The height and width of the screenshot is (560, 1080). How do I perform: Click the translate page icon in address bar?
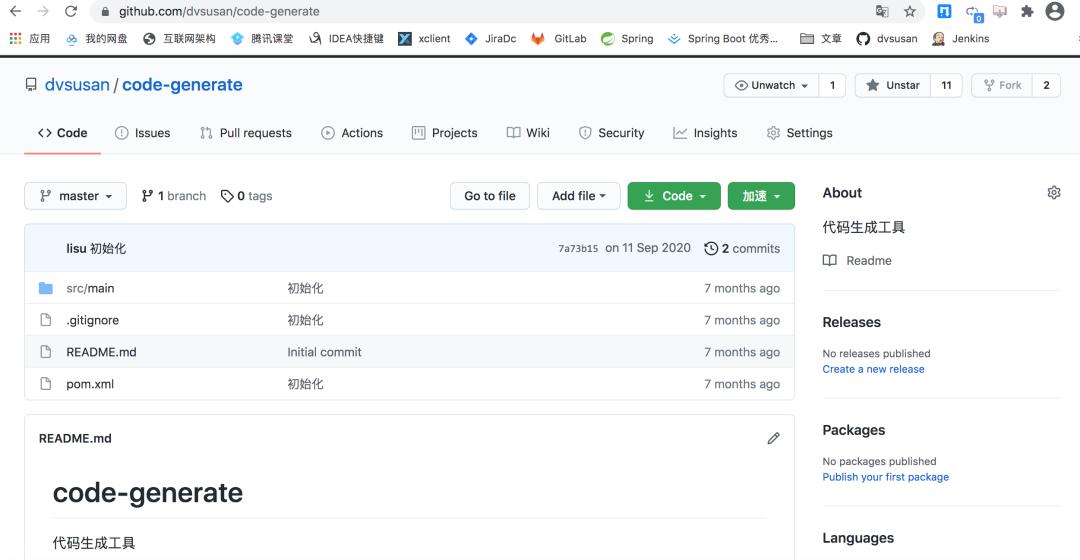tap(882, 12)
